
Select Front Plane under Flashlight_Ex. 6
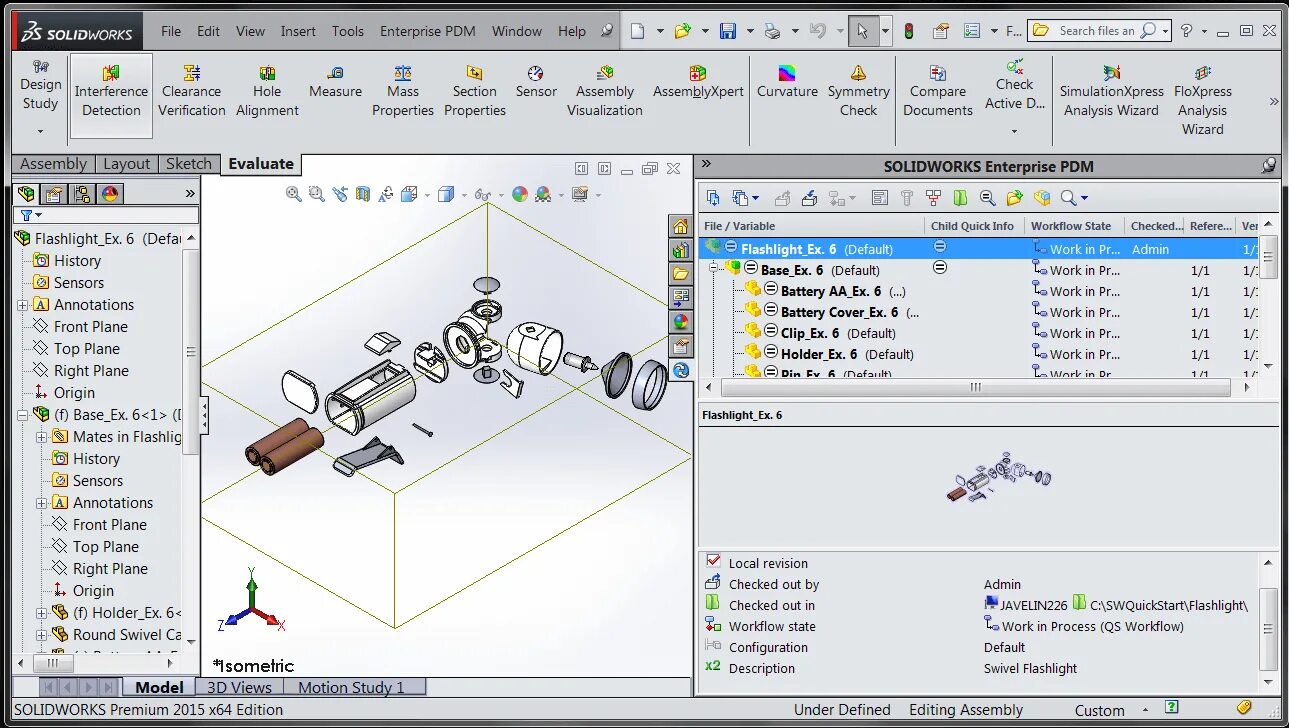tap(90, 327)
